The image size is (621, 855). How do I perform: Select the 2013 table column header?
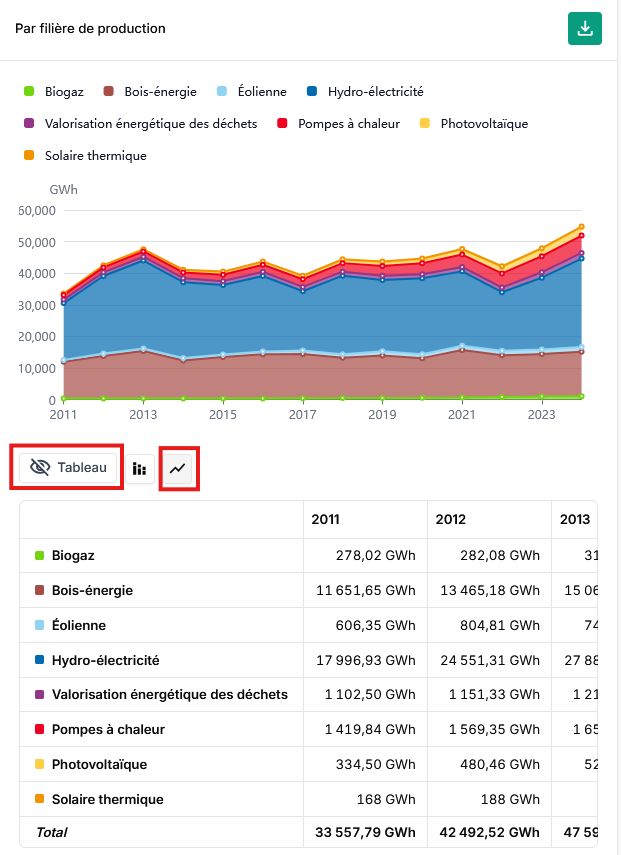575,519
